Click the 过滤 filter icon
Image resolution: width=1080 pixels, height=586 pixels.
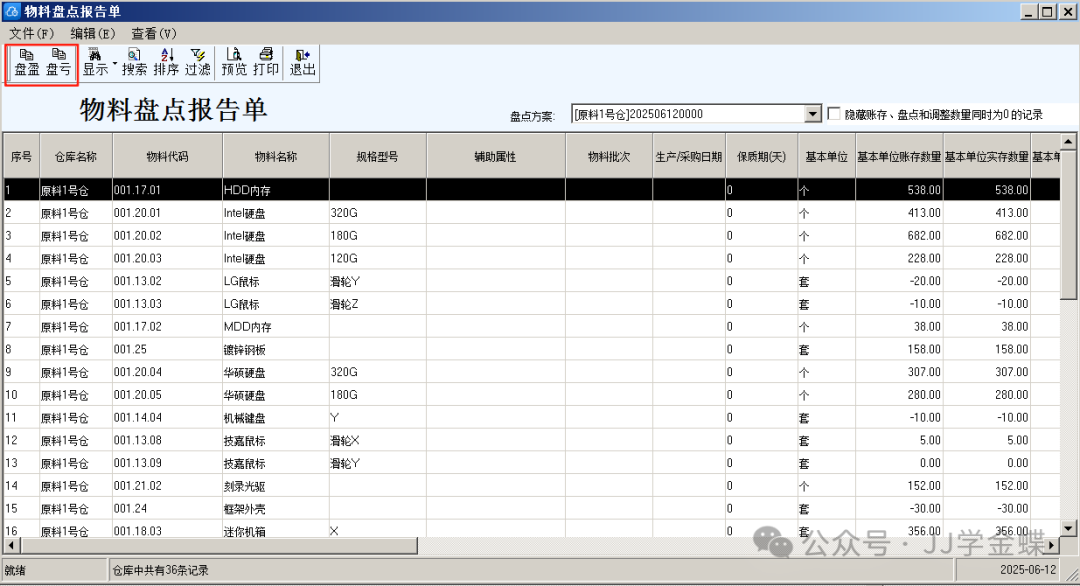point(198,62)
